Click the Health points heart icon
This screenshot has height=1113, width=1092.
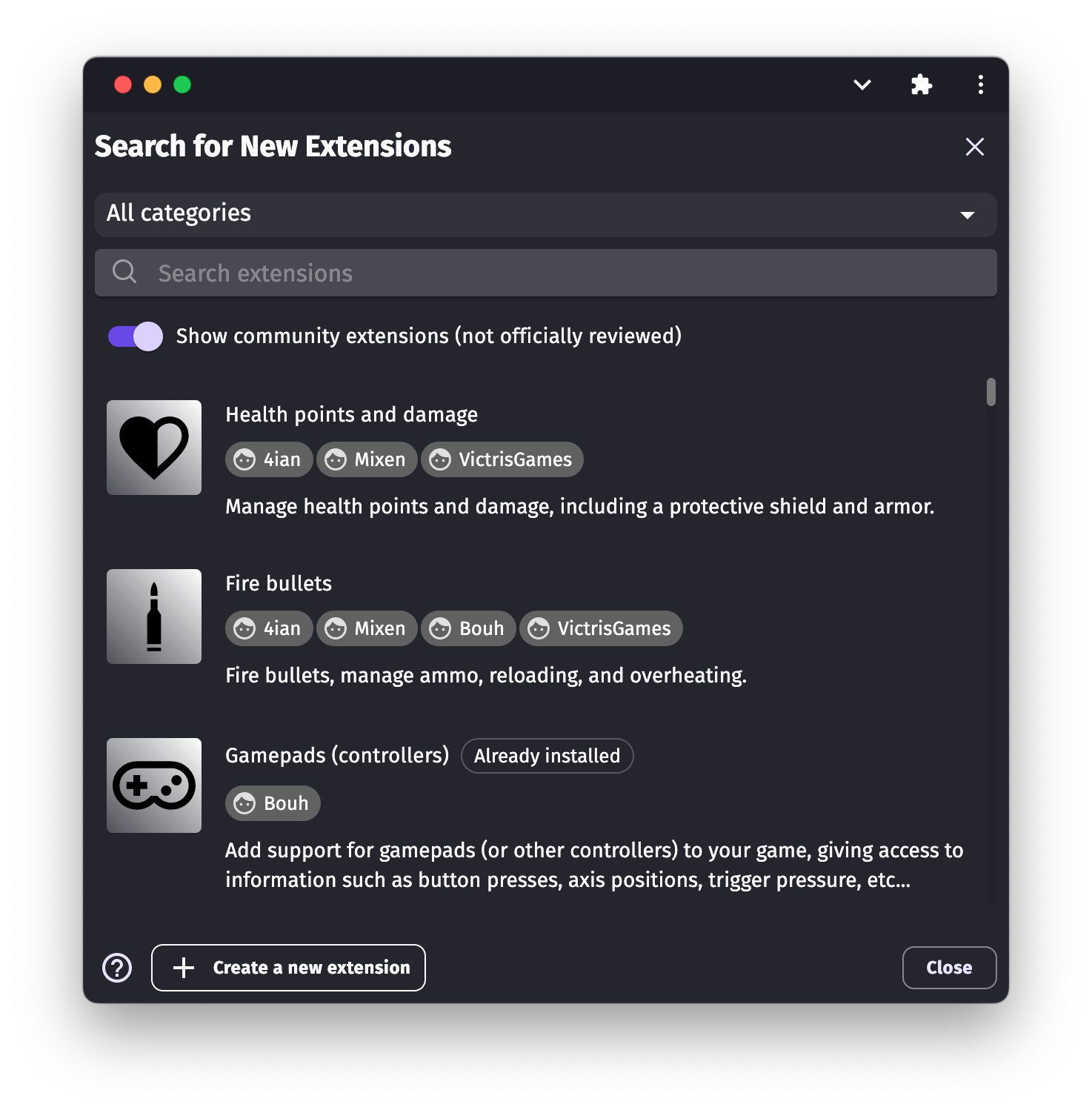pos(154,448)
